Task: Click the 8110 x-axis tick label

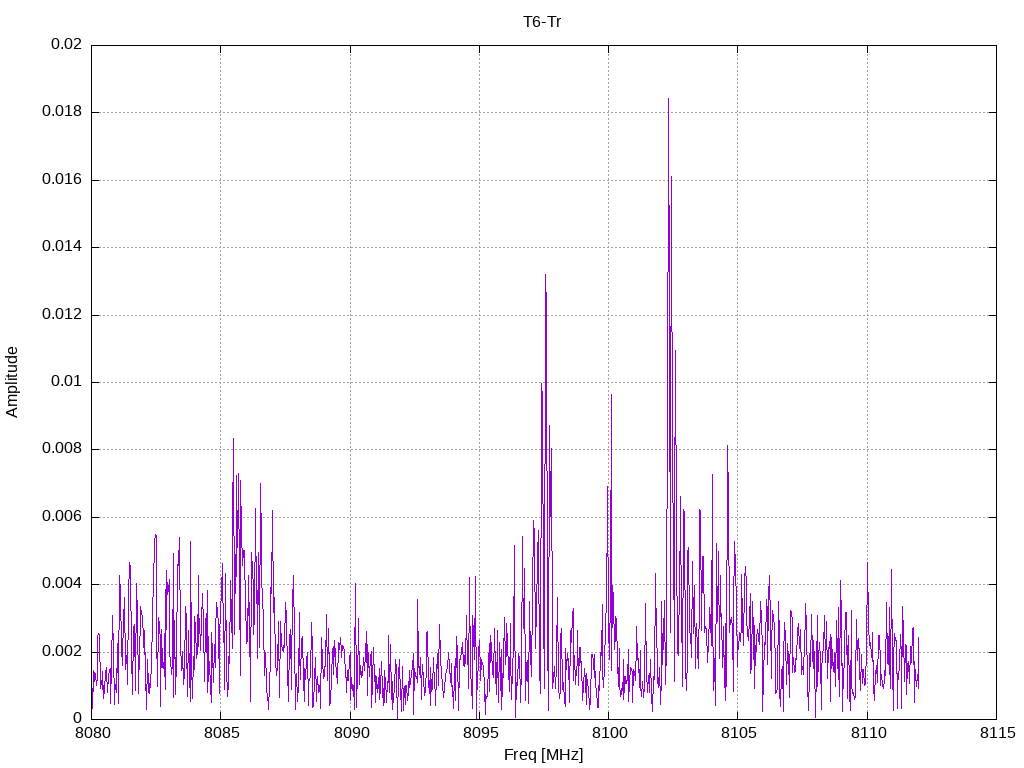Action: 869,733
